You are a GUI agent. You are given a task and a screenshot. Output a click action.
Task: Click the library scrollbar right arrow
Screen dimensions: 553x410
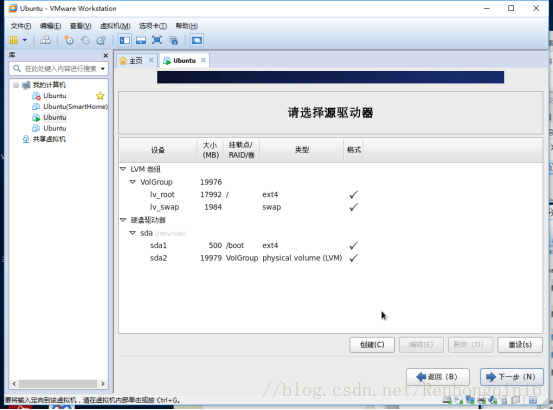click(103, 384)
